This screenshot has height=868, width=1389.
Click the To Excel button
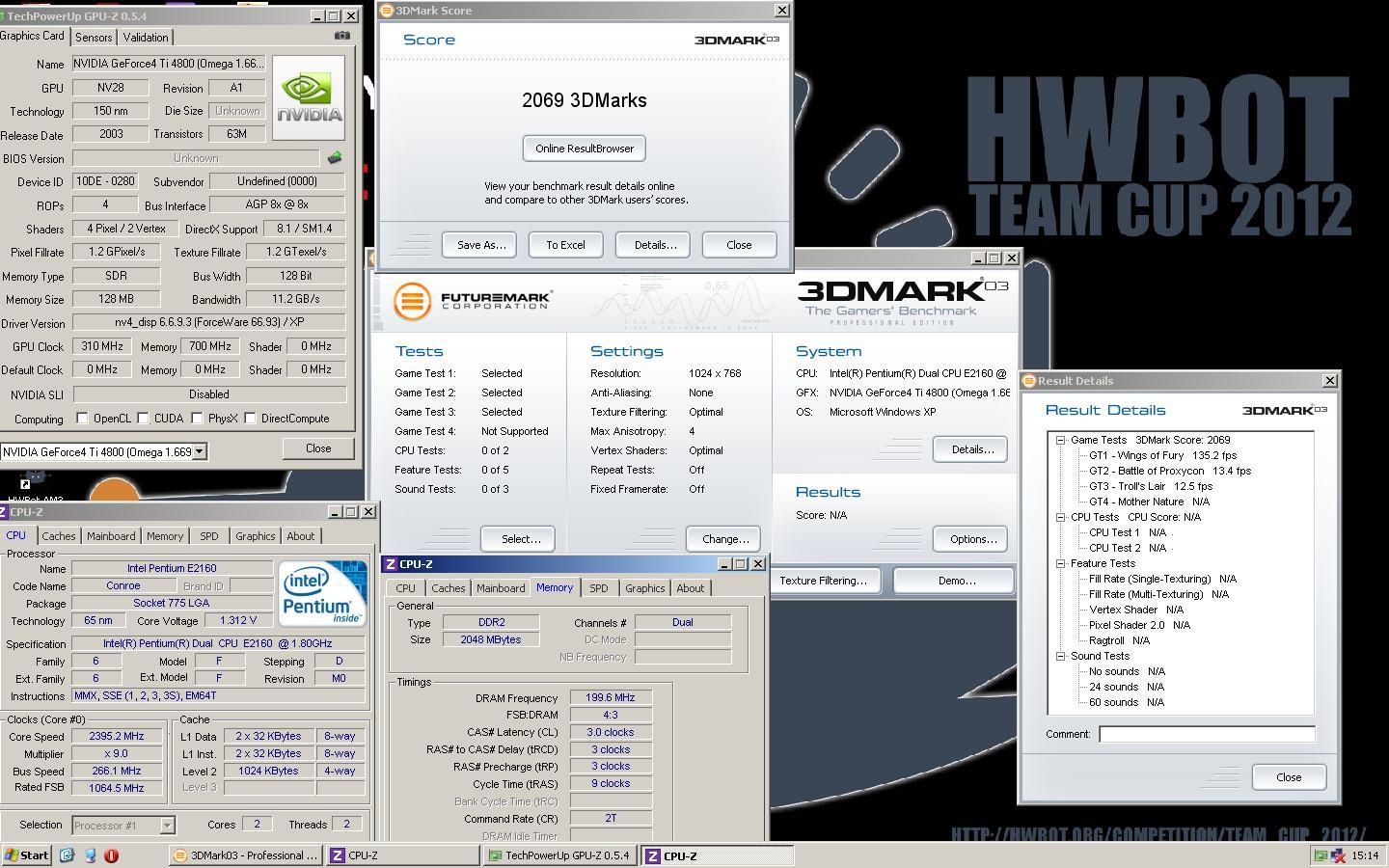point(565,245)
